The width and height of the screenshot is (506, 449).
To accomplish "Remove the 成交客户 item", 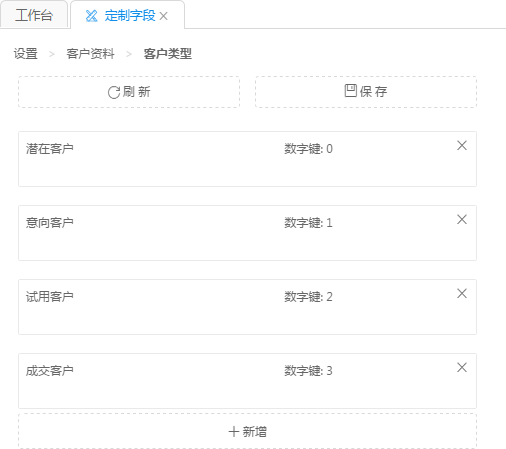I will pyautogui.click(x=462, y=367).
